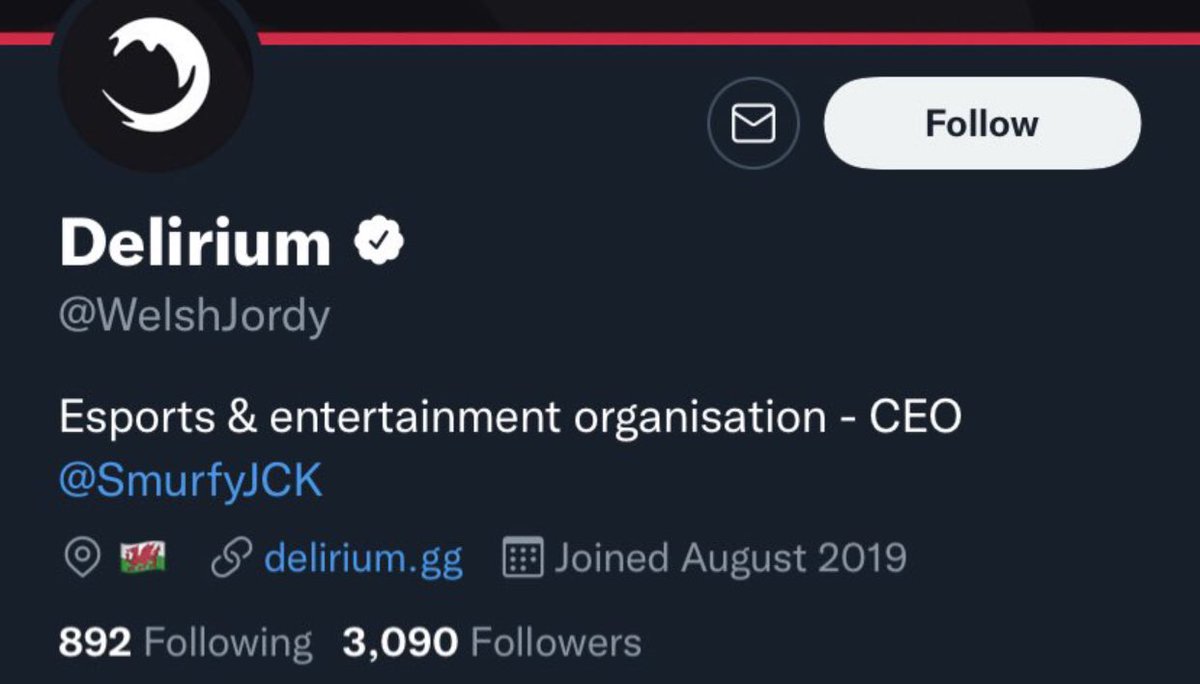Click the word CEO in the bio
Viewport: 1200px width, 684px height.
click(914, 417)
